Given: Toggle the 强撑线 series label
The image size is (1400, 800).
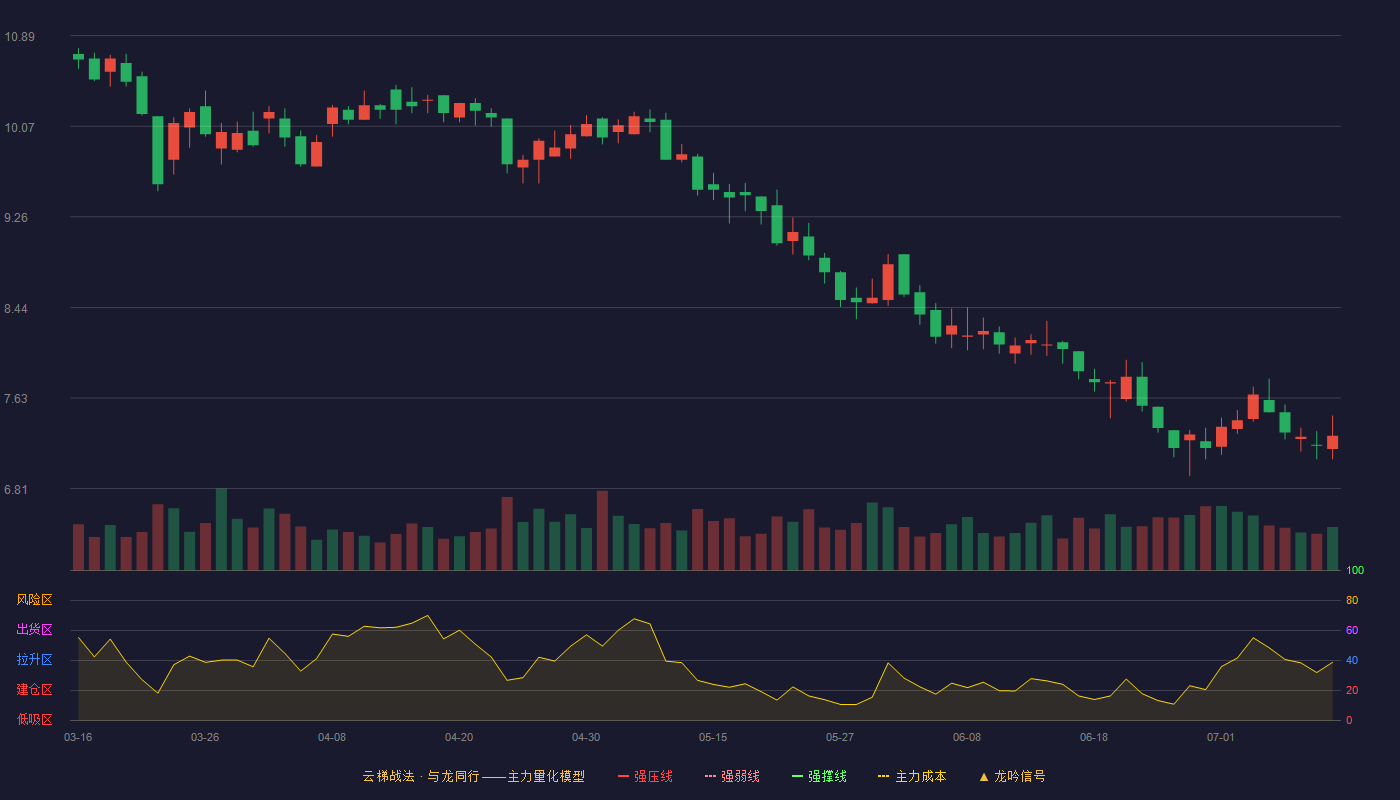Looking at the screenshot, I should 827,776.
